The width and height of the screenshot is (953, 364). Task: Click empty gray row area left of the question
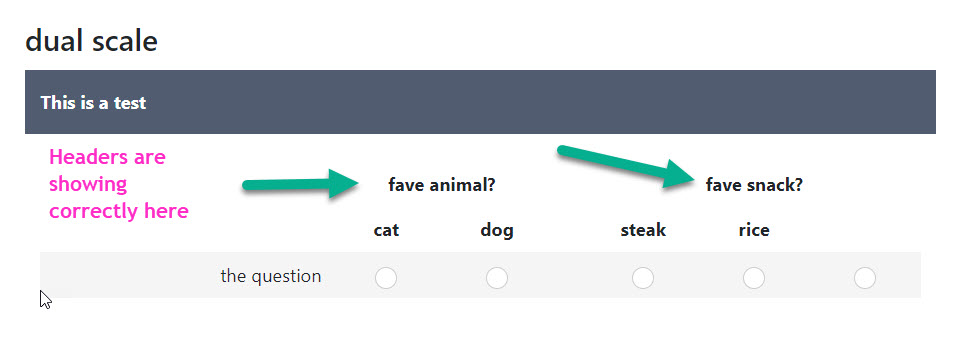click(128, 275)
